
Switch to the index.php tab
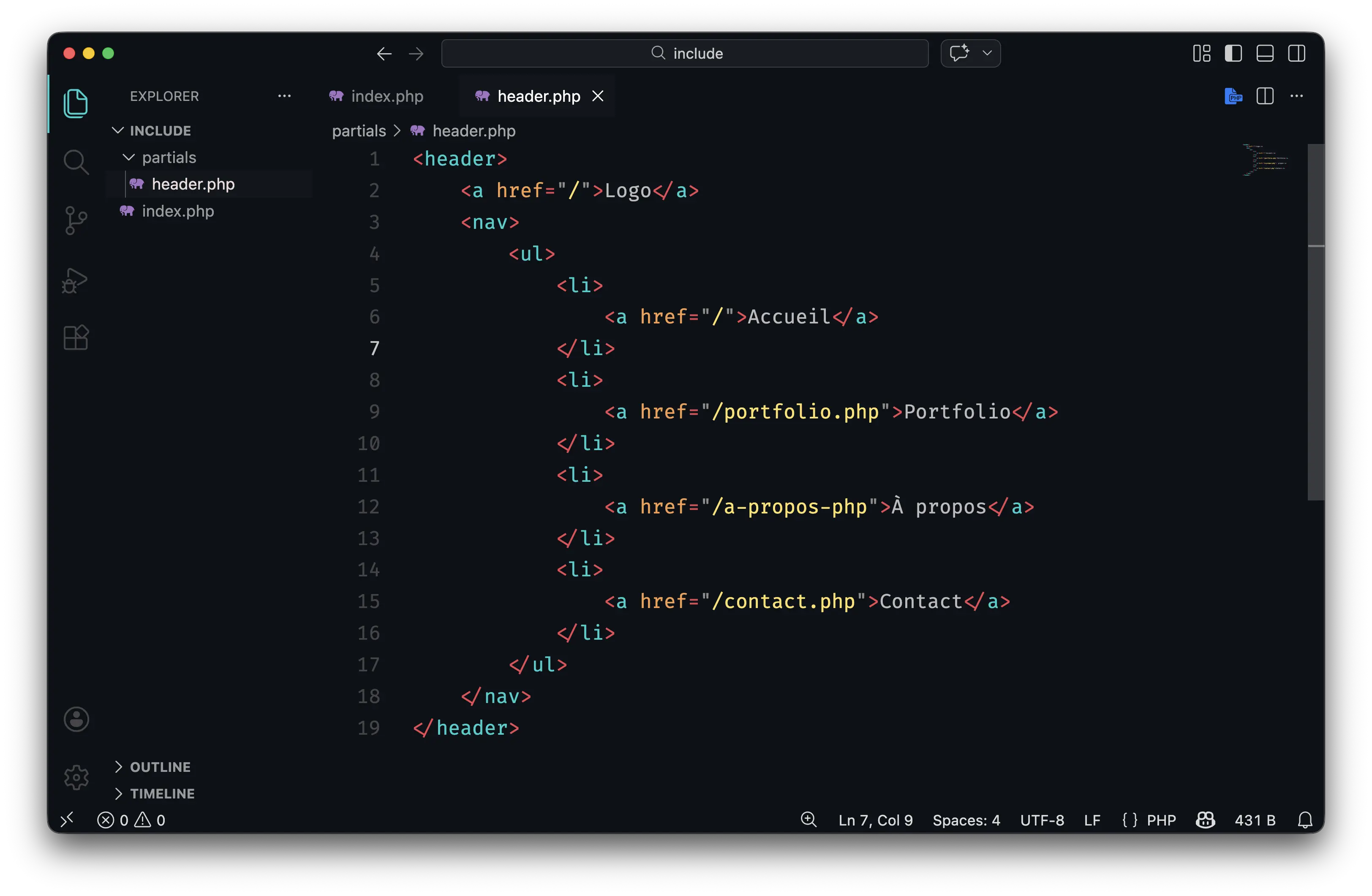(x=377, y=96)
